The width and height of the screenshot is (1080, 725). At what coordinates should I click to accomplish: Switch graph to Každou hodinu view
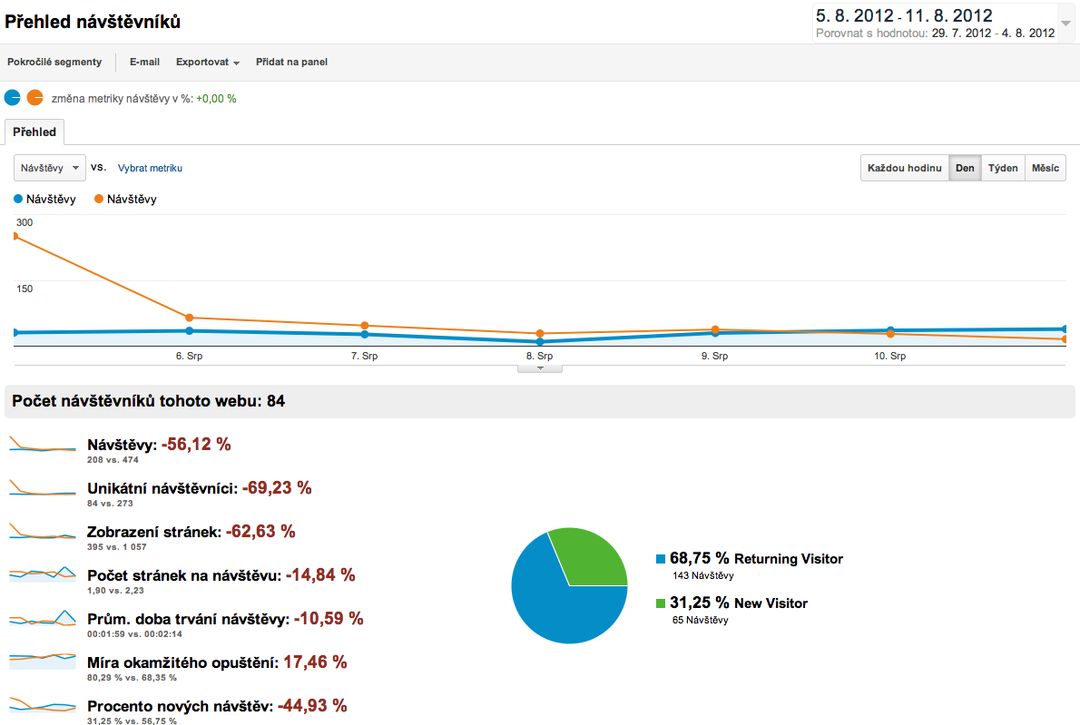coord(904,168)
